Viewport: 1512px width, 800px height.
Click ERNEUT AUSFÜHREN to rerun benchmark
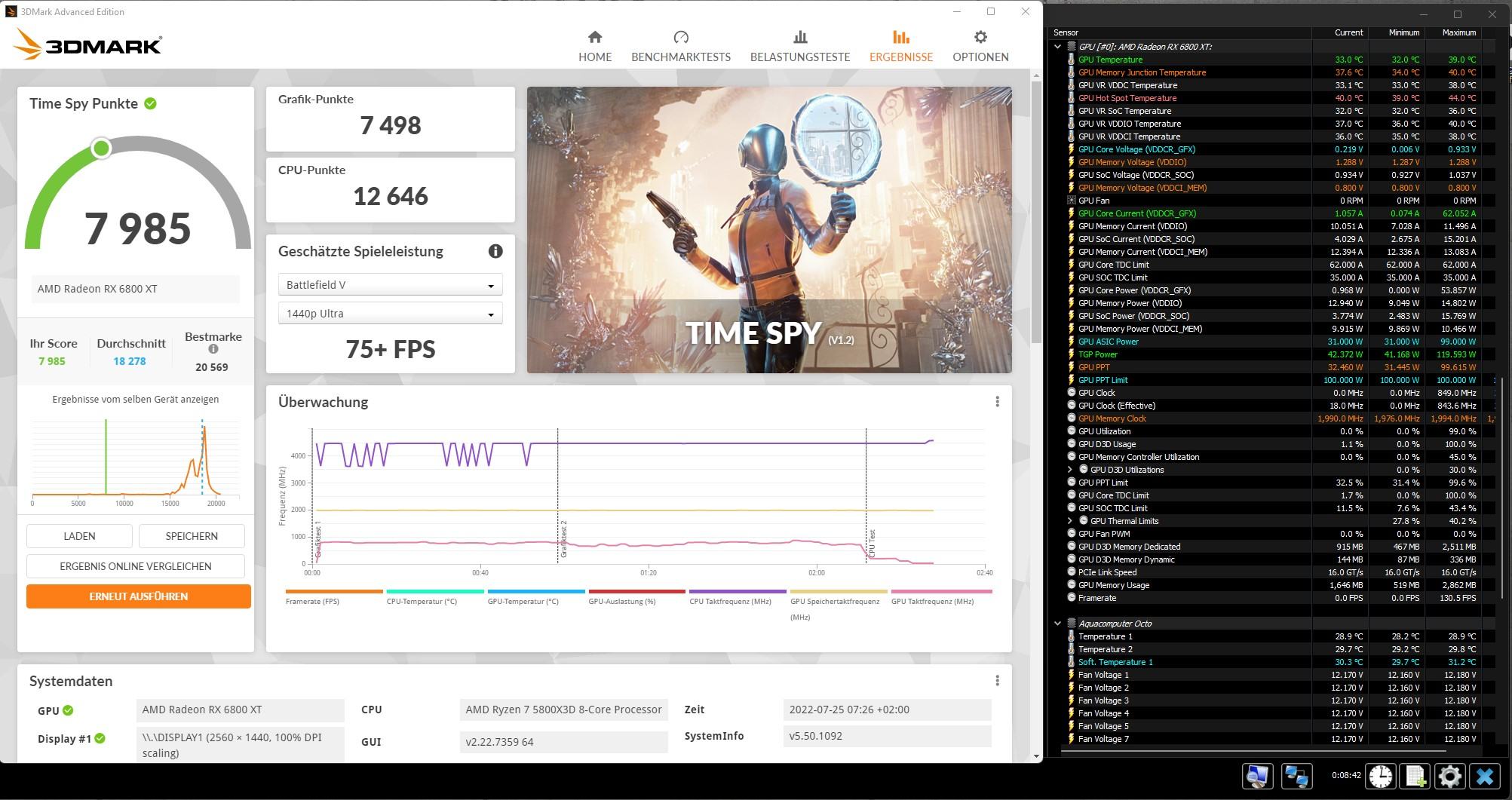coord(139,596)
